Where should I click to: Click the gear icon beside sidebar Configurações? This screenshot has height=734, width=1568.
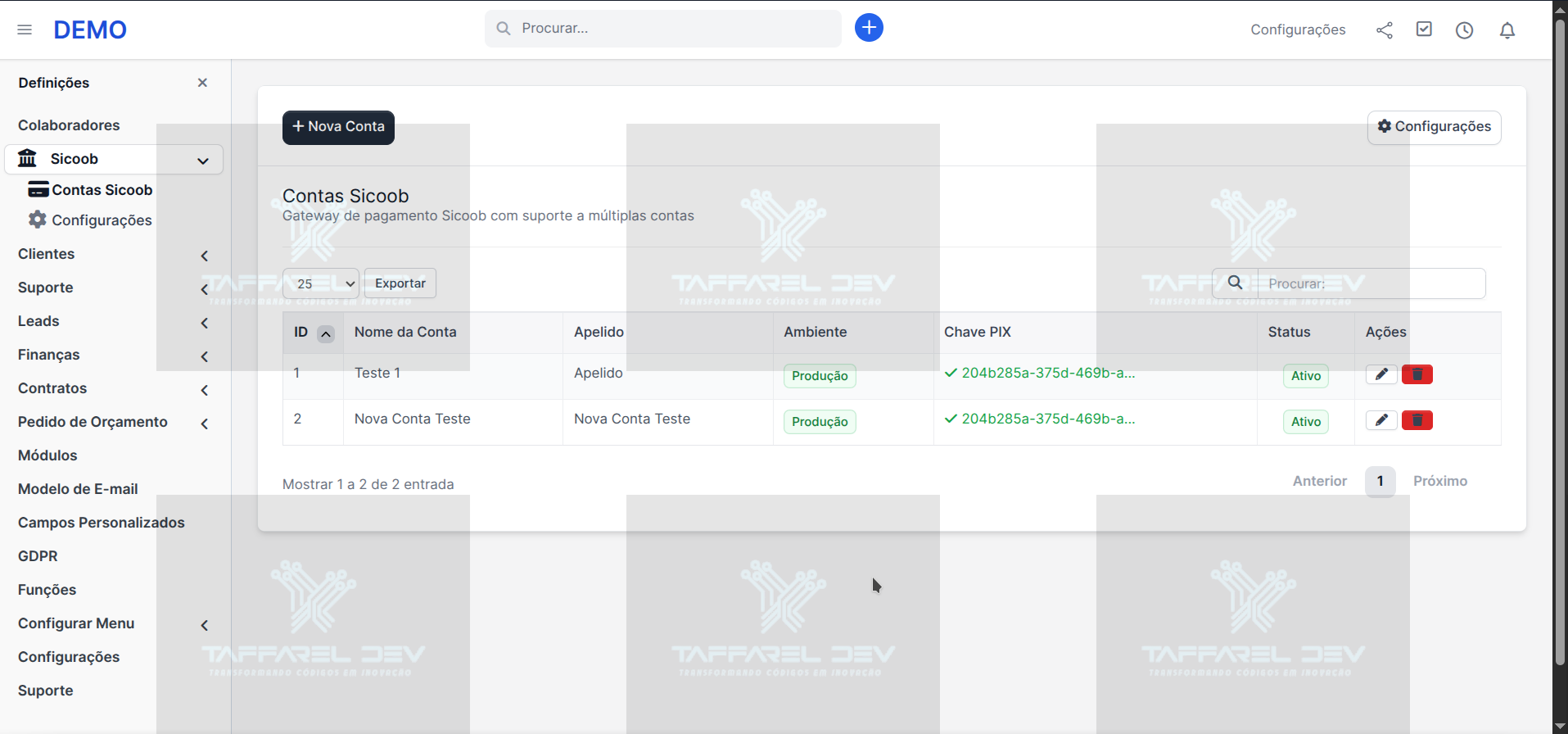[38, 220]
